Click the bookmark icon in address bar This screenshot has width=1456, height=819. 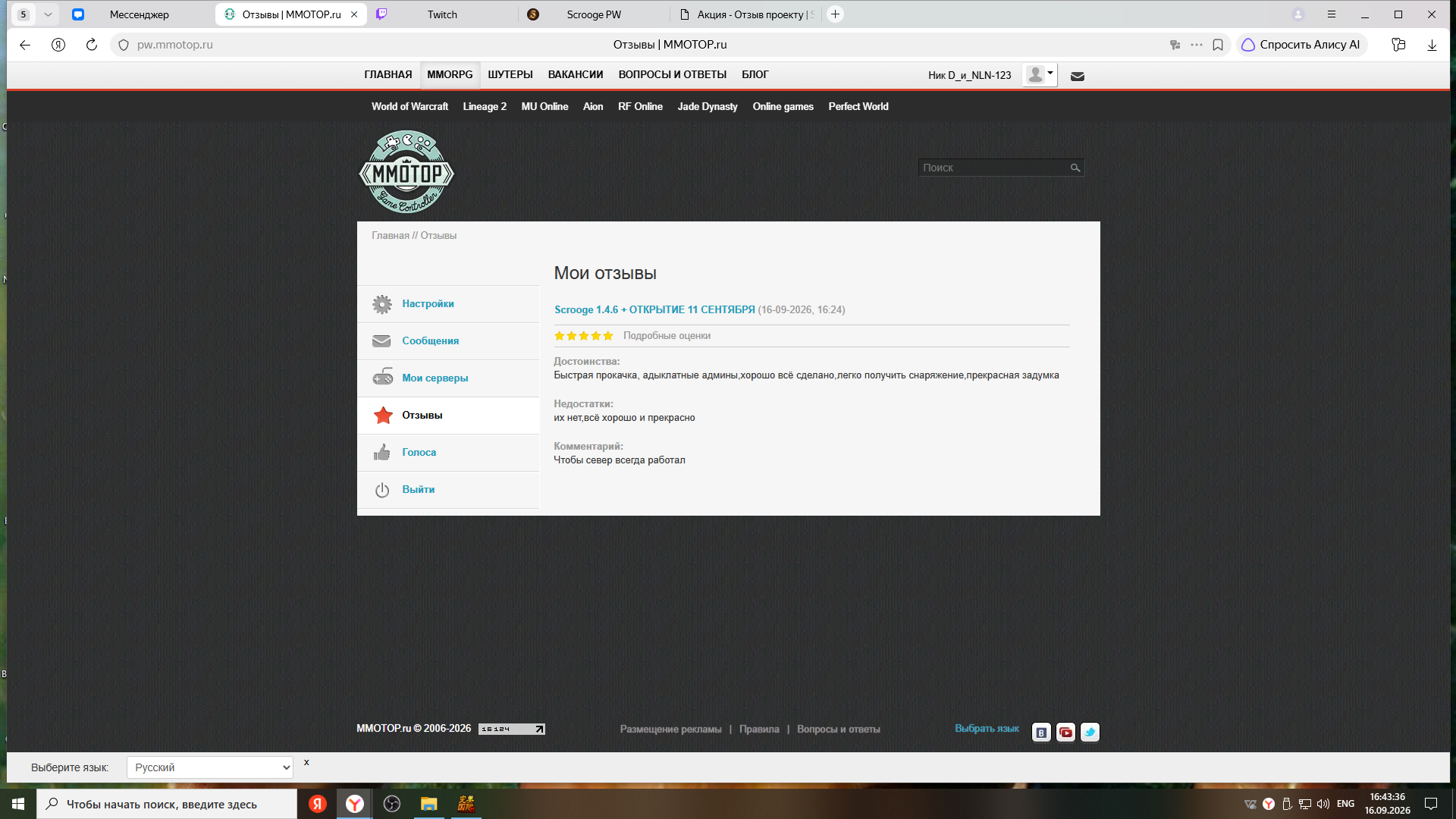coord(1218,45)
